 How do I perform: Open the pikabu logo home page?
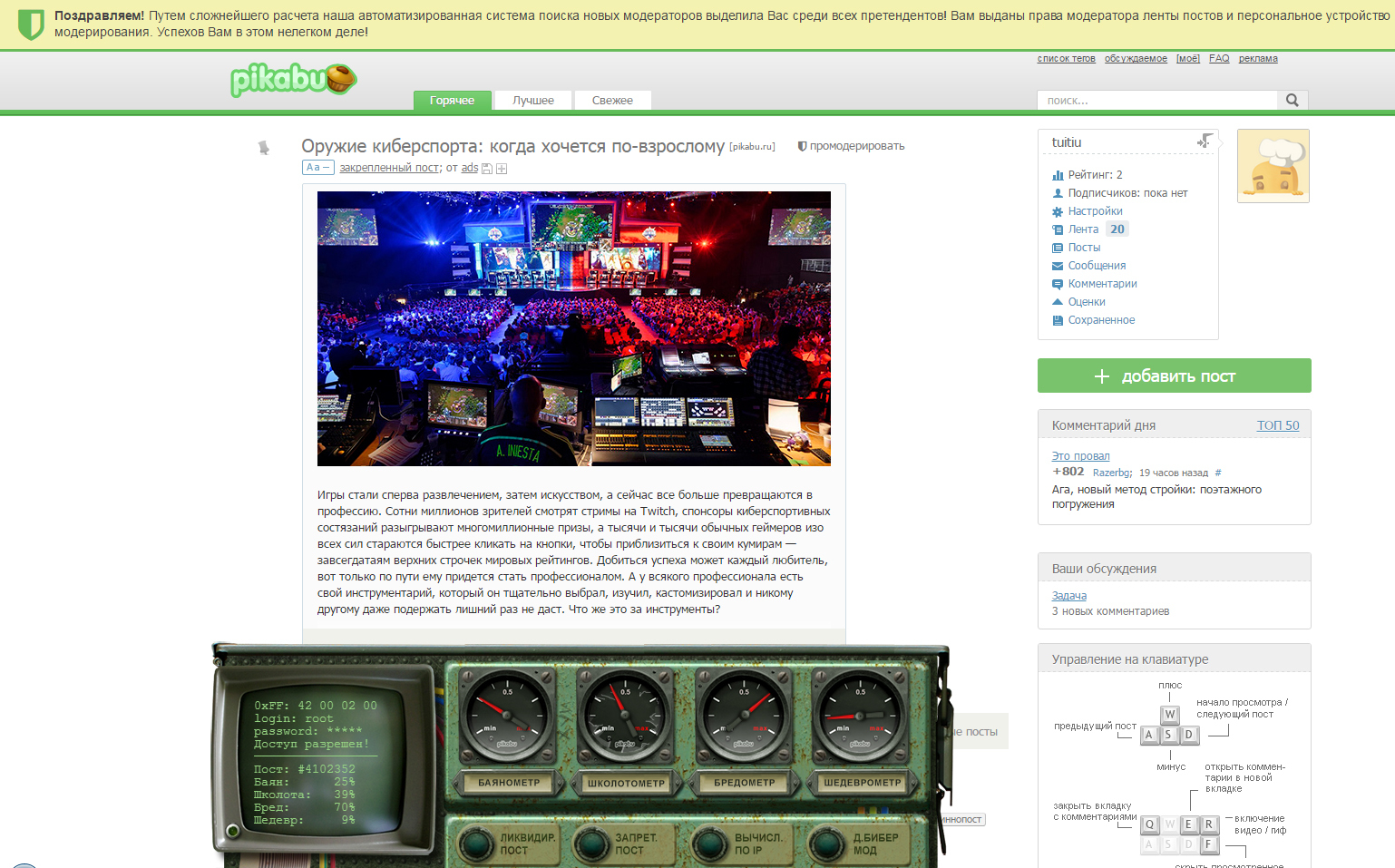click(x=293, y=80)
